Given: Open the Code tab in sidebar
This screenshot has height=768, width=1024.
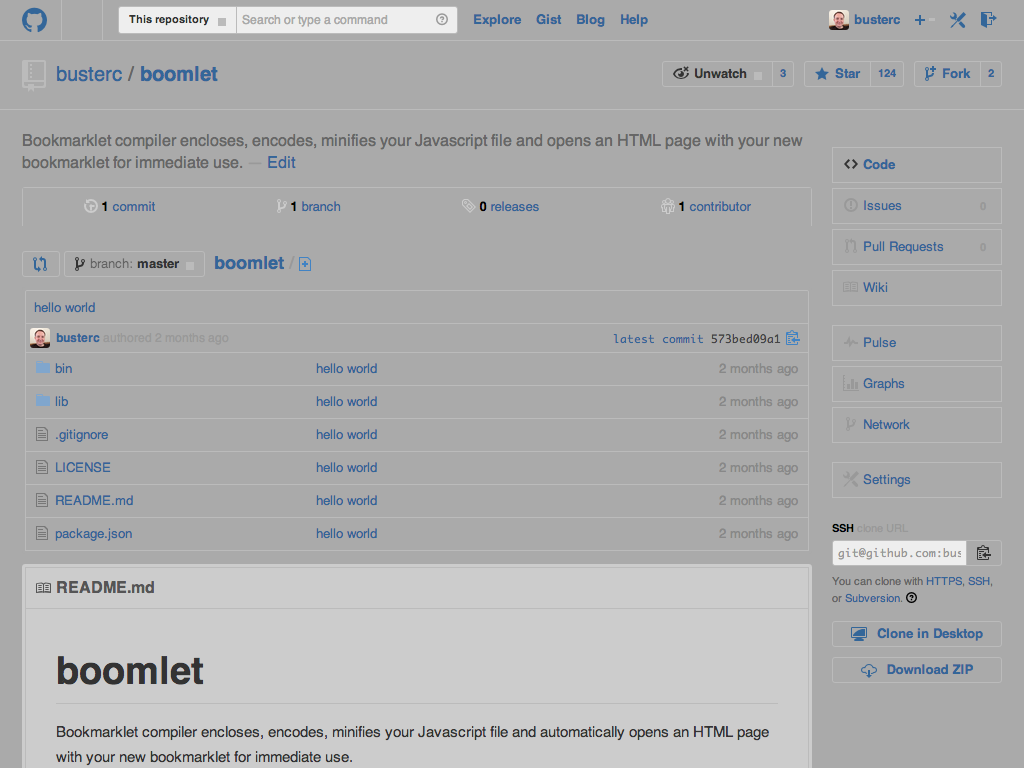Looking at the screenshot, I should click(916, 165).
